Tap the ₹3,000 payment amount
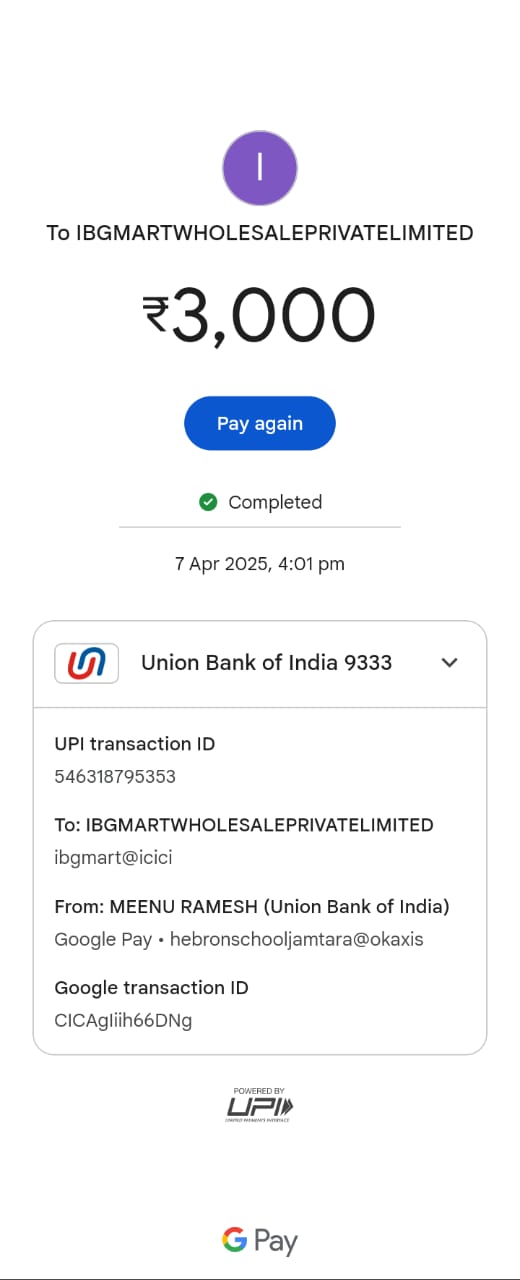The image size is (520, 1280). tap(260, 314)
